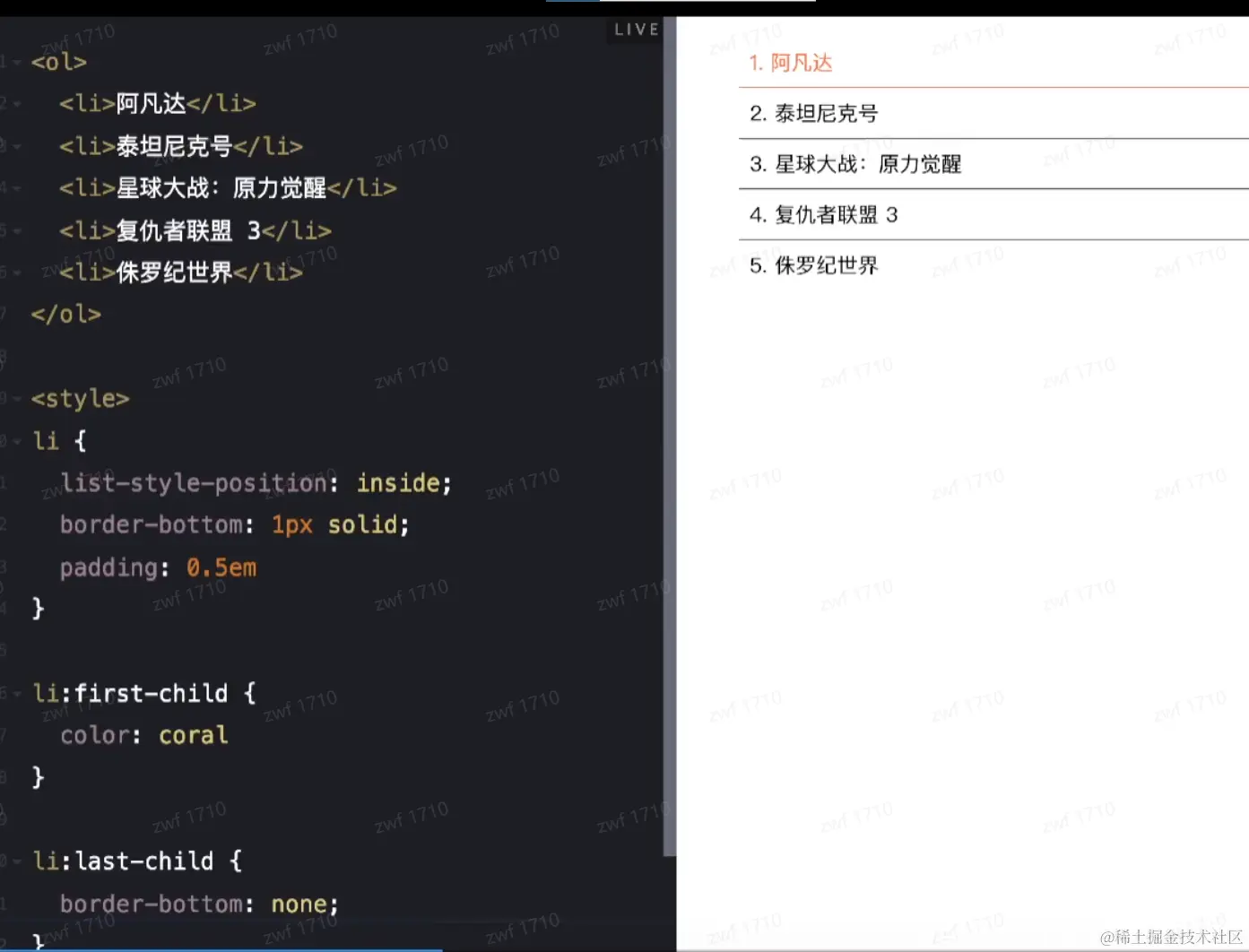The width and height of the screenshot is (1249, 952).
Task: Click the 'inside' value in code
Action: [399, 483]
